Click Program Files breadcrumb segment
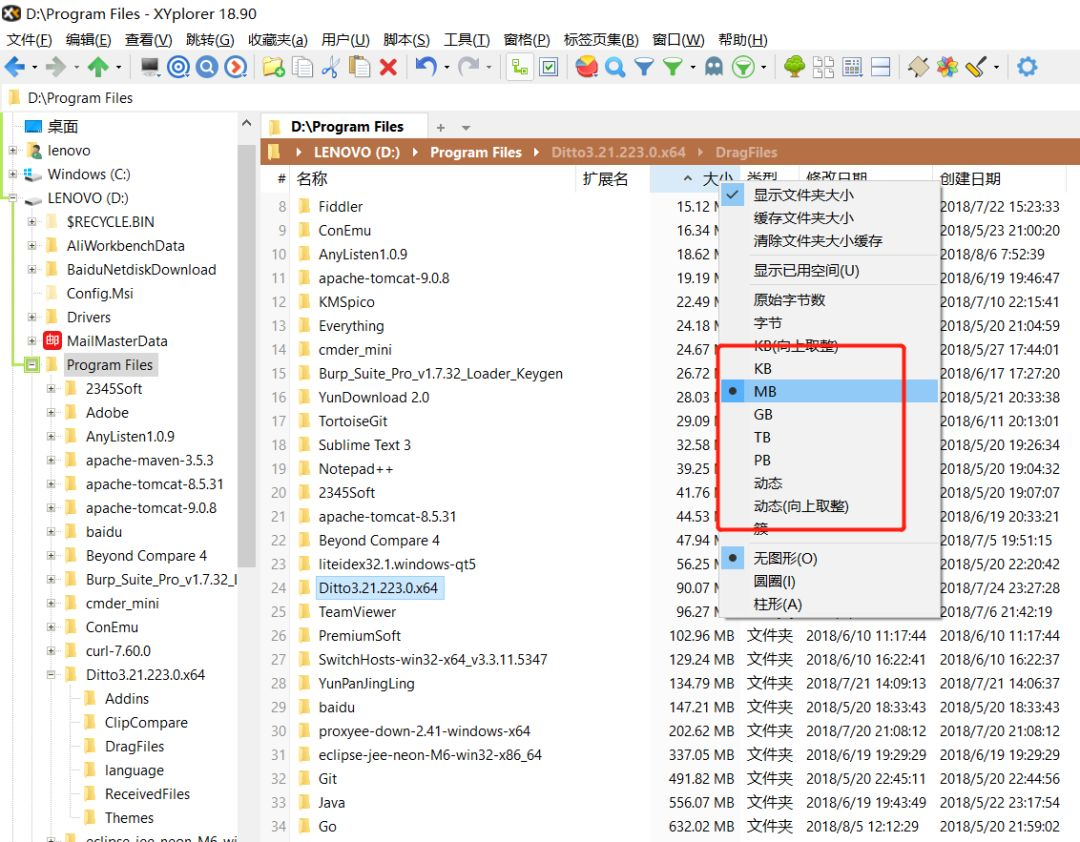Viewport: 1080px width, 842px height. (x=476, y=152)
